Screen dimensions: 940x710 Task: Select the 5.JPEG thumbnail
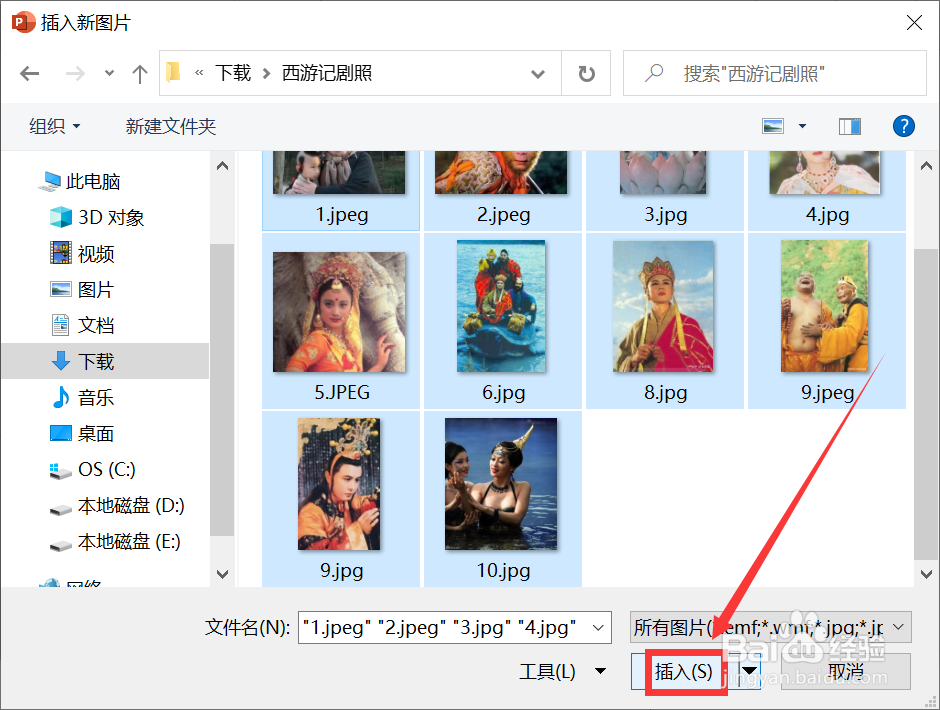pyautogui.click(x=341, y=321)
